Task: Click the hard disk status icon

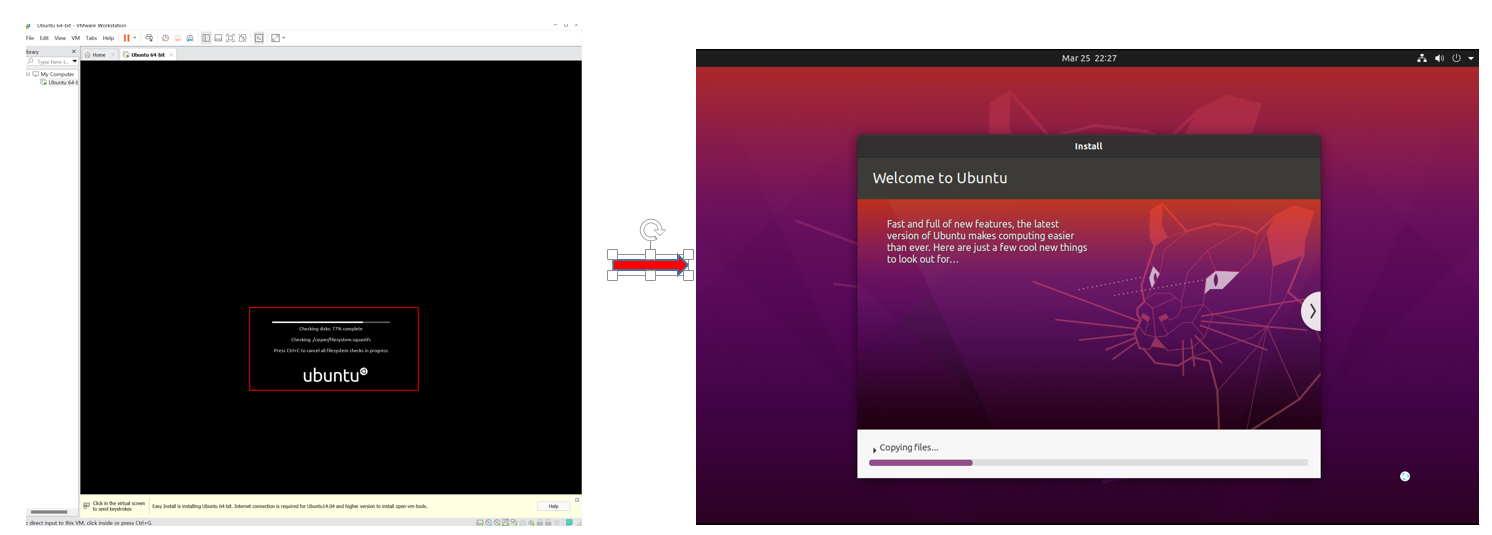Action: click(x=479, y=523)
